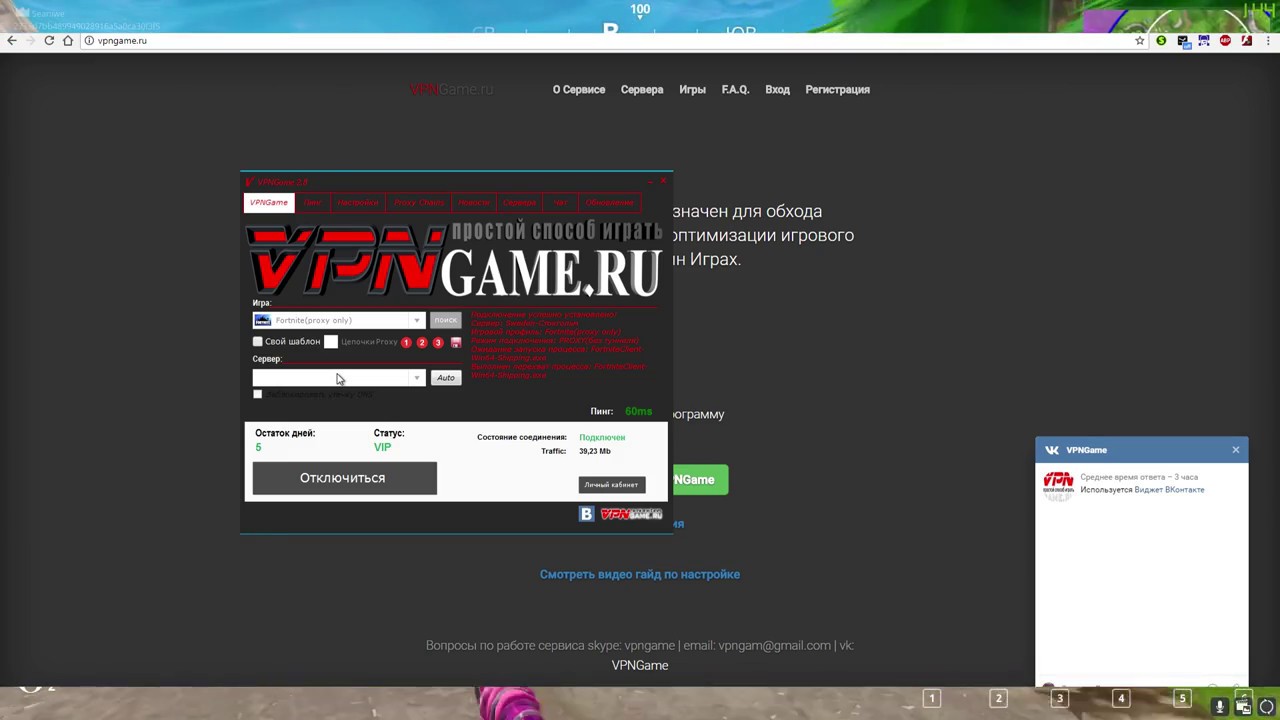The image size is (1280, 720).
Task: Click the red ABP adblock extension icon
Action: (1225, 41)
